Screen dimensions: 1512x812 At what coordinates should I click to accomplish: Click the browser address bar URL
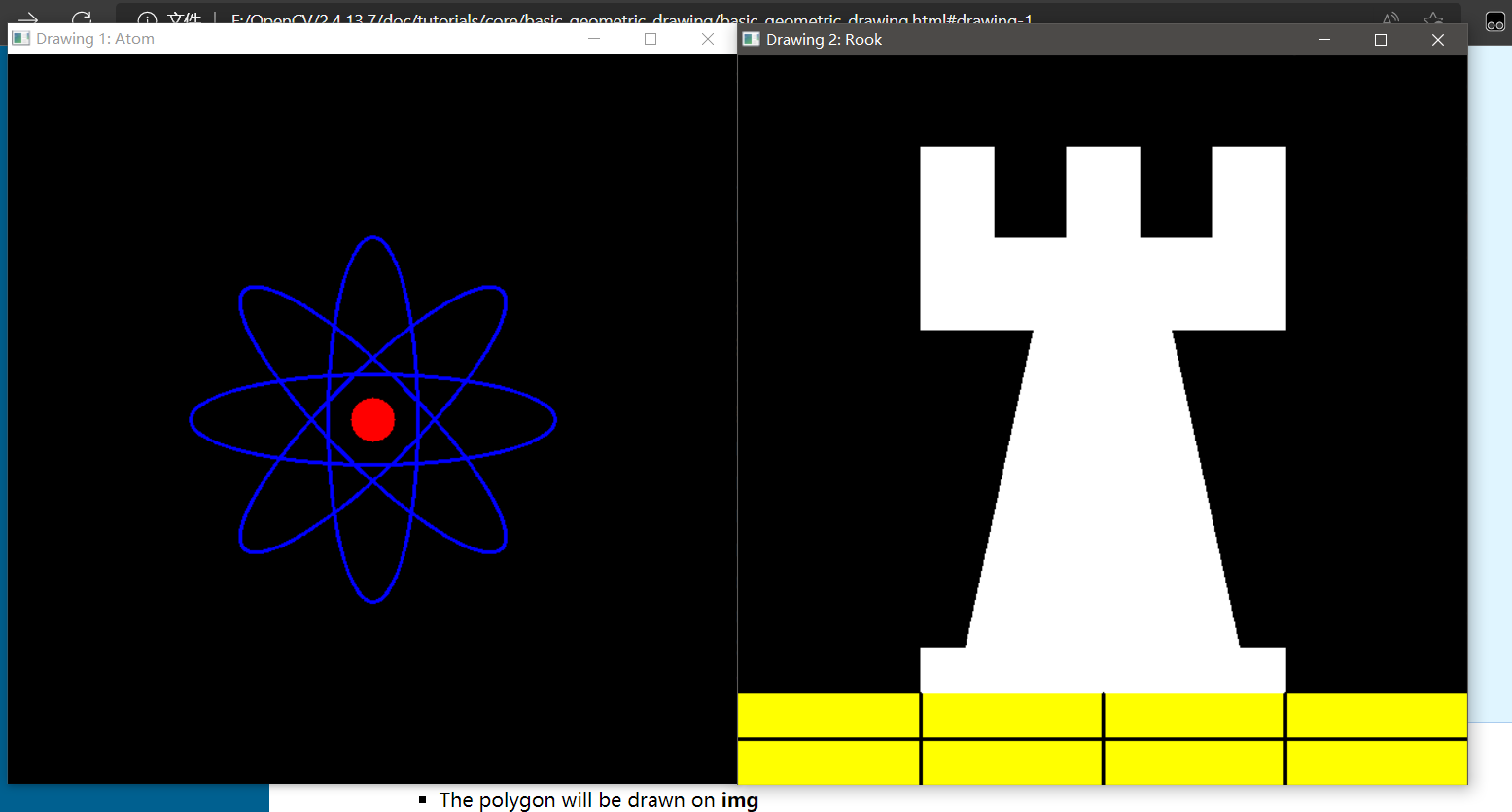pos(631,18)
